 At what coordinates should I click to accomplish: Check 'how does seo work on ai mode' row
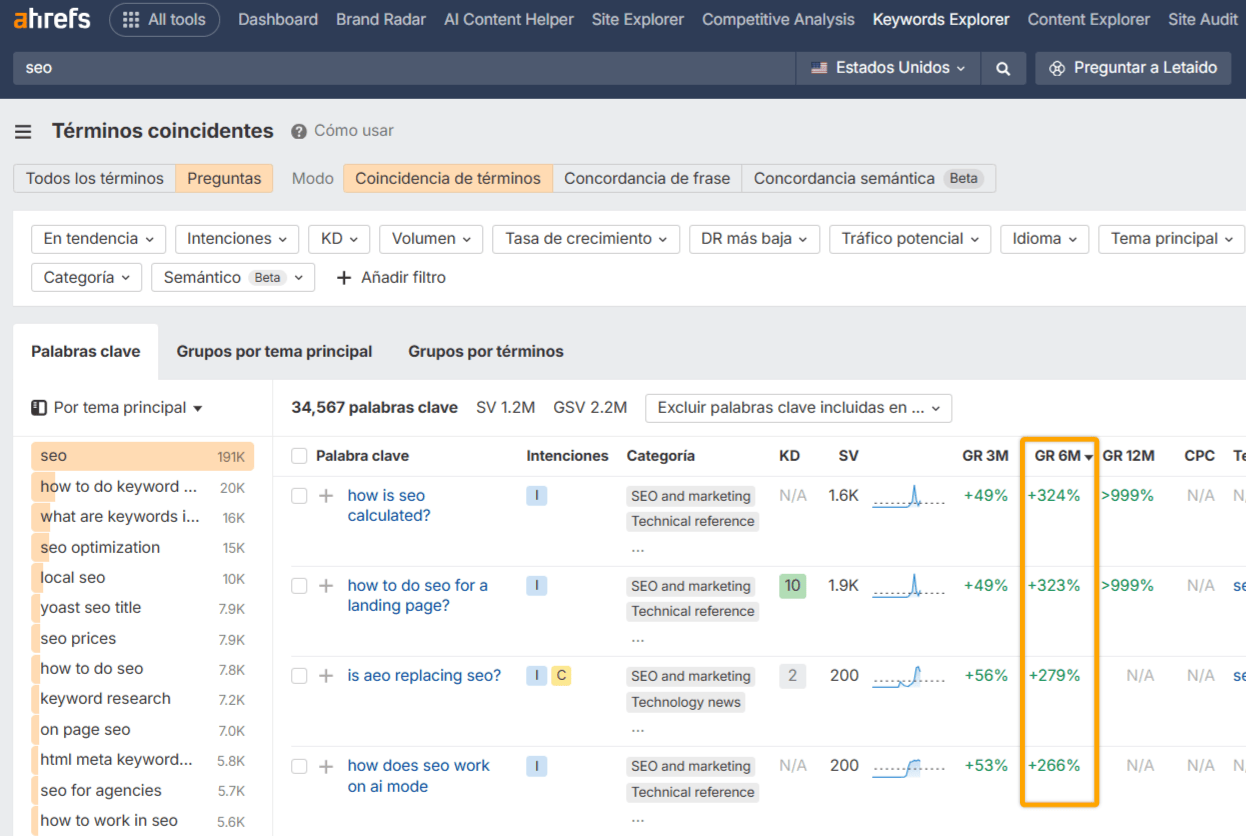(x=299, y=766)
